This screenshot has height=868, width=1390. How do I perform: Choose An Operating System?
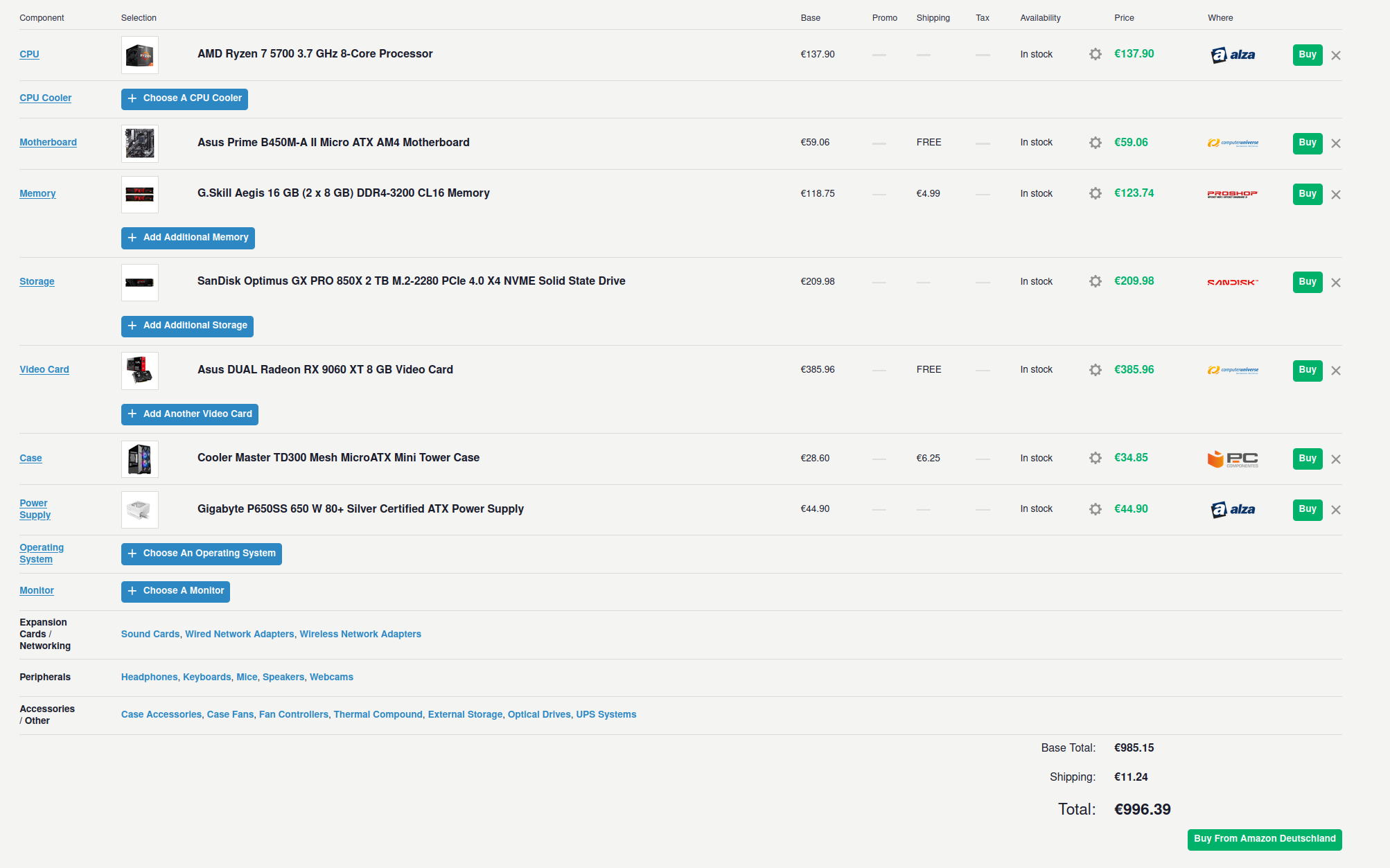(202, 553)
